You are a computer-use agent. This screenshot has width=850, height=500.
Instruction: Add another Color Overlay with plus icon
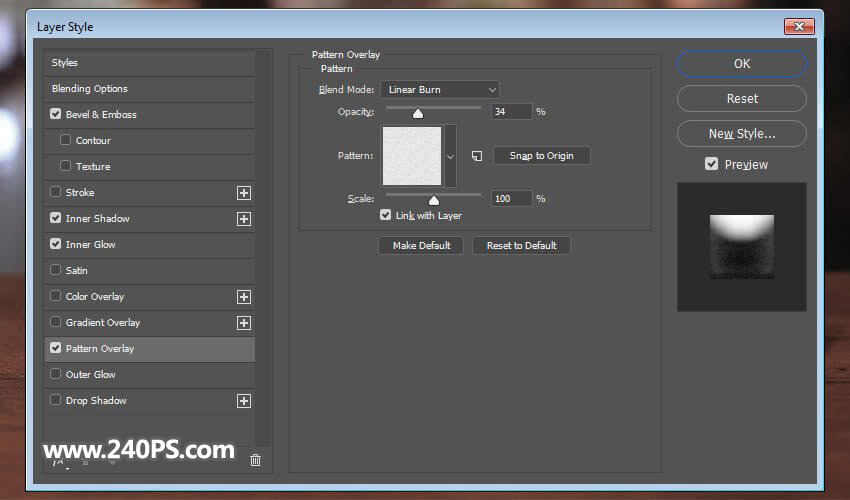coord(244,297)
